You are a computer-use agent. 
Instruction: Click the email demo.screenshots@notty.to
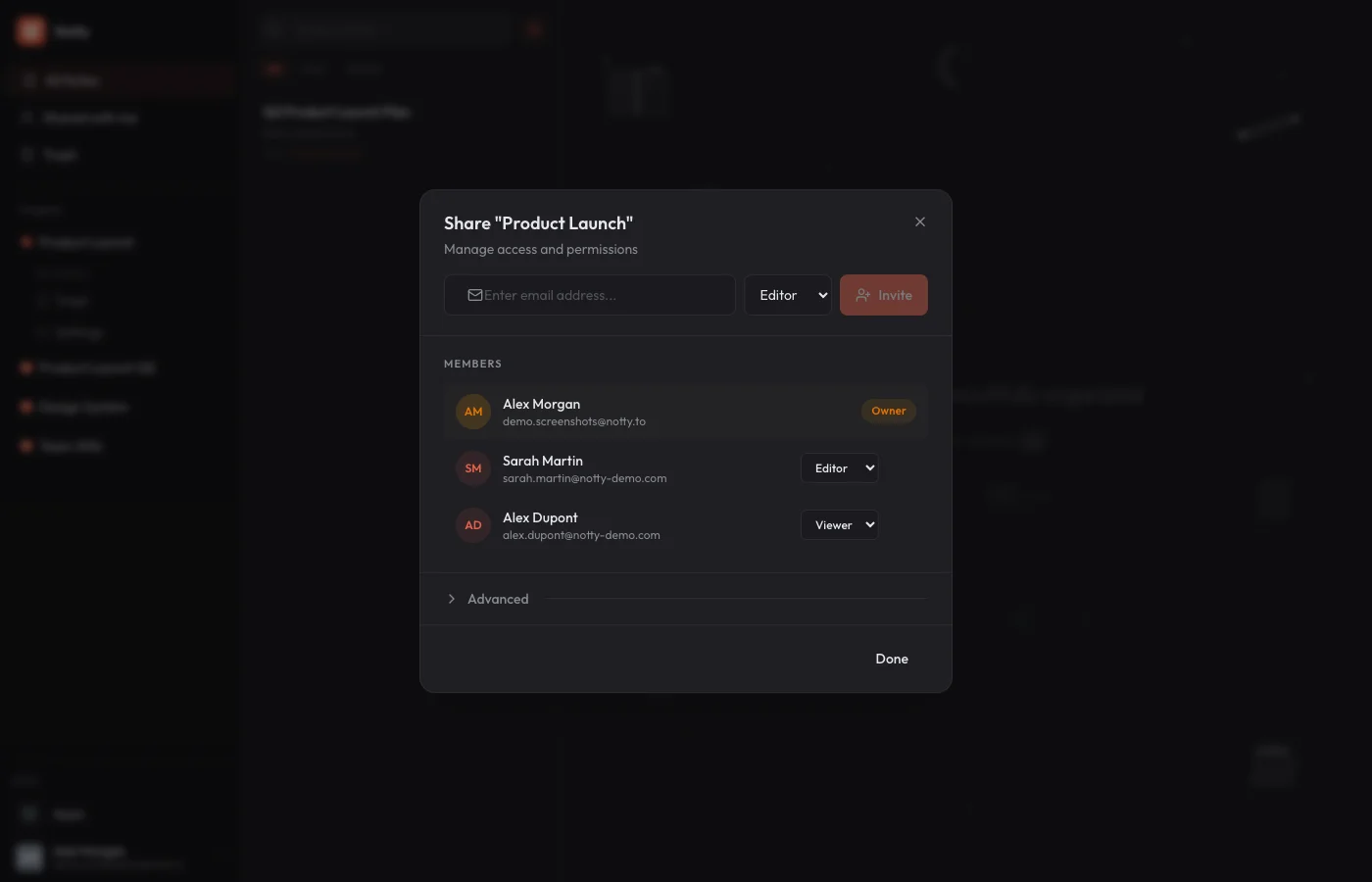[x=574, y=421]
